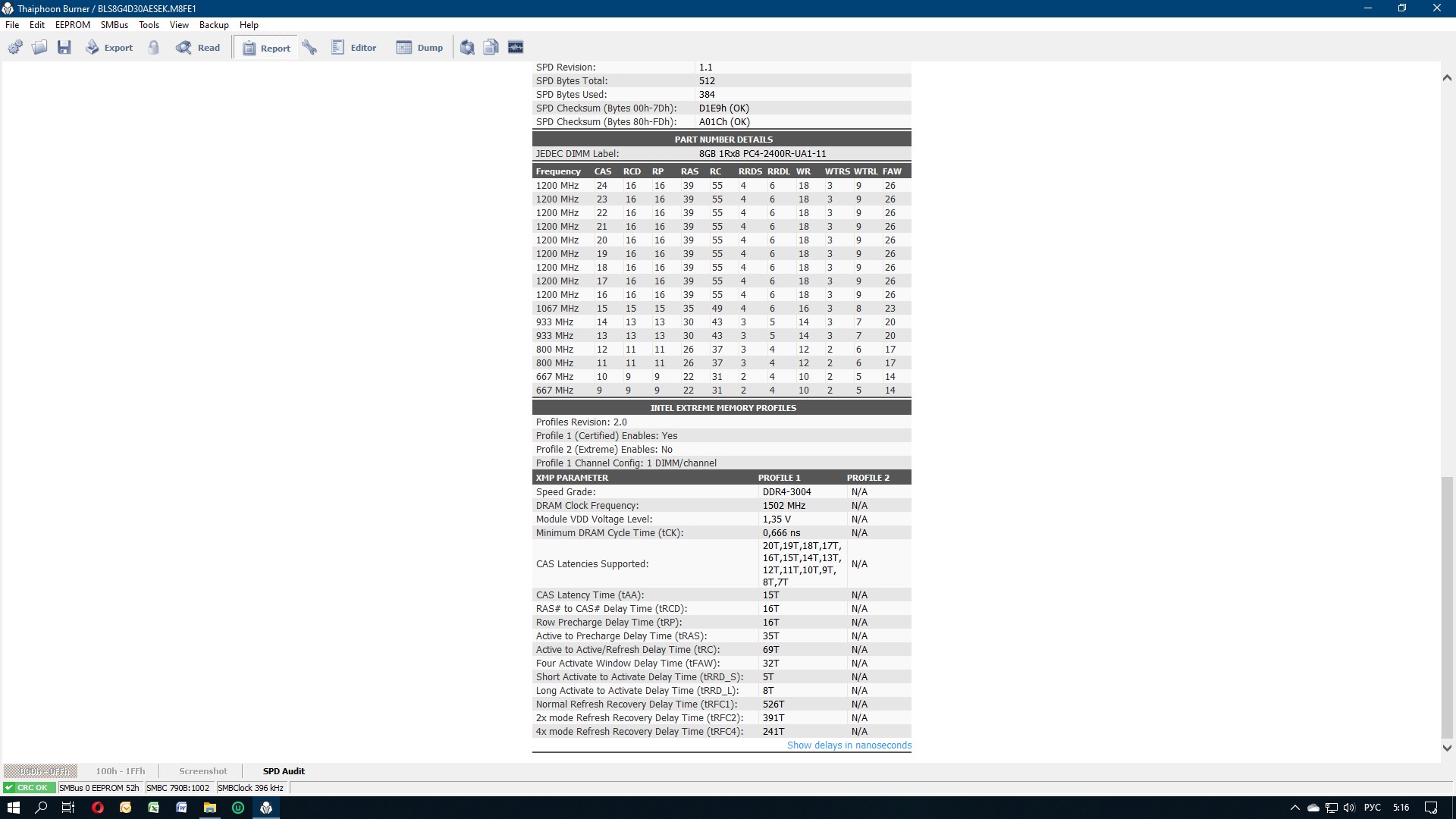Screen dimensions: 1456x819
Task: Open the Editor view
Action: 354,48
